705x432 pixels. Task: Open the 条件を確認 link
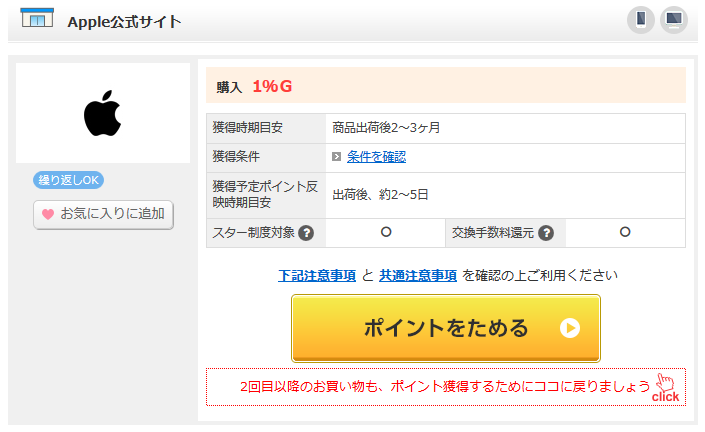coord(376,157)
